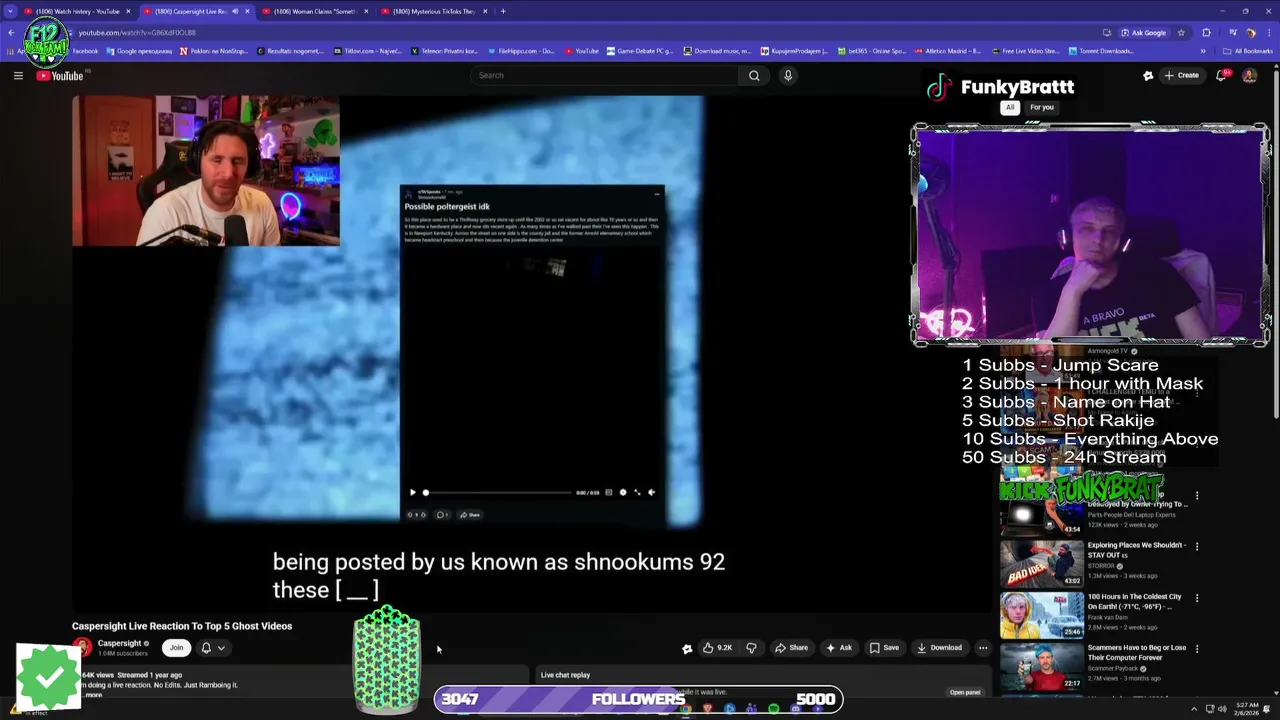Screen dimensions: 1280x720
Task: Open the browser extensions puzzle icon
Action: (x=1206, y=32)
